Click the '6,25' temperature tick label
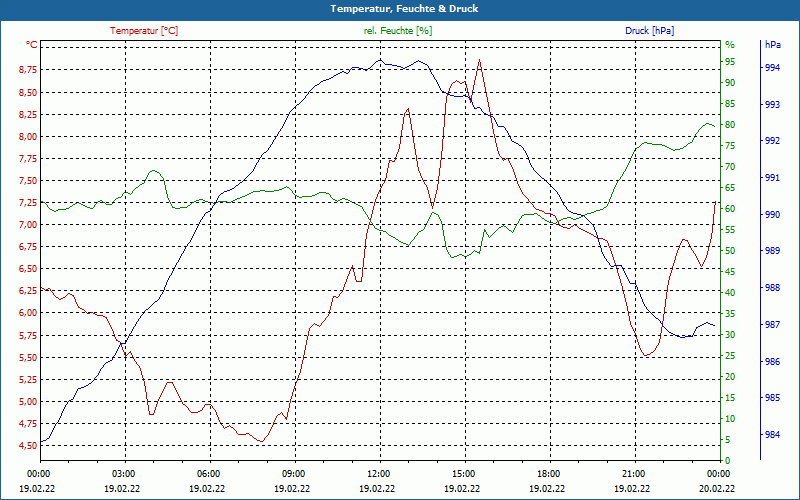Viewport: 800px width, 500px height. point(28,291)
